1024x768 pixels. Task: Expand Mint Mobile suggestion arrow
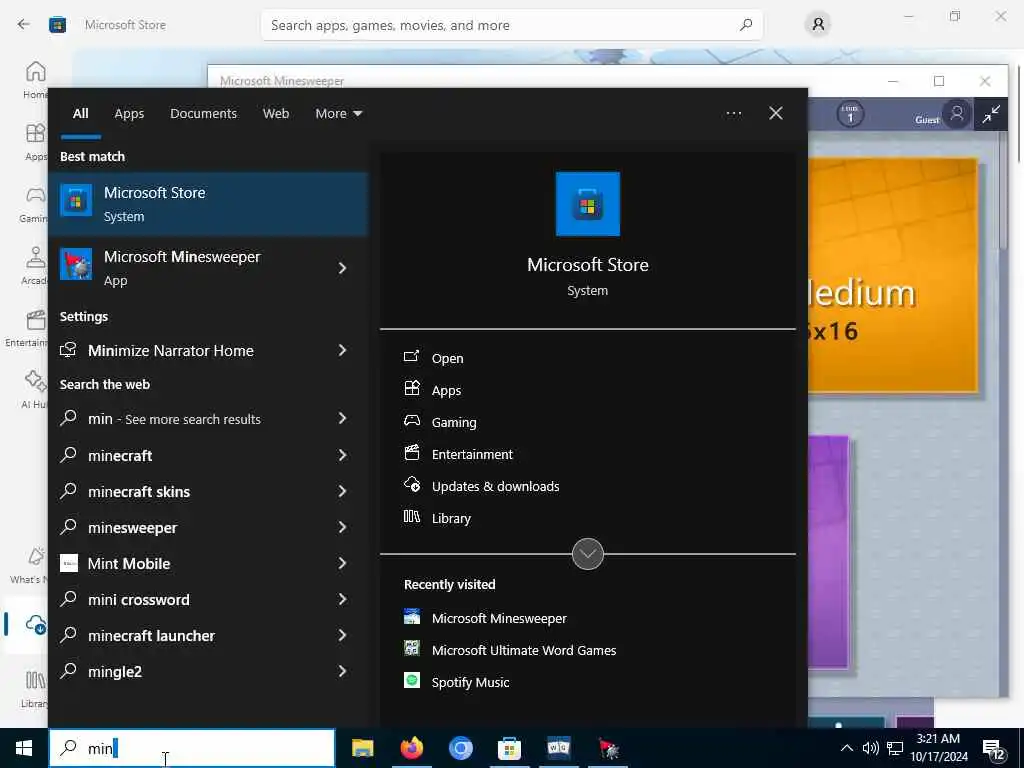(x=342, y=563)
